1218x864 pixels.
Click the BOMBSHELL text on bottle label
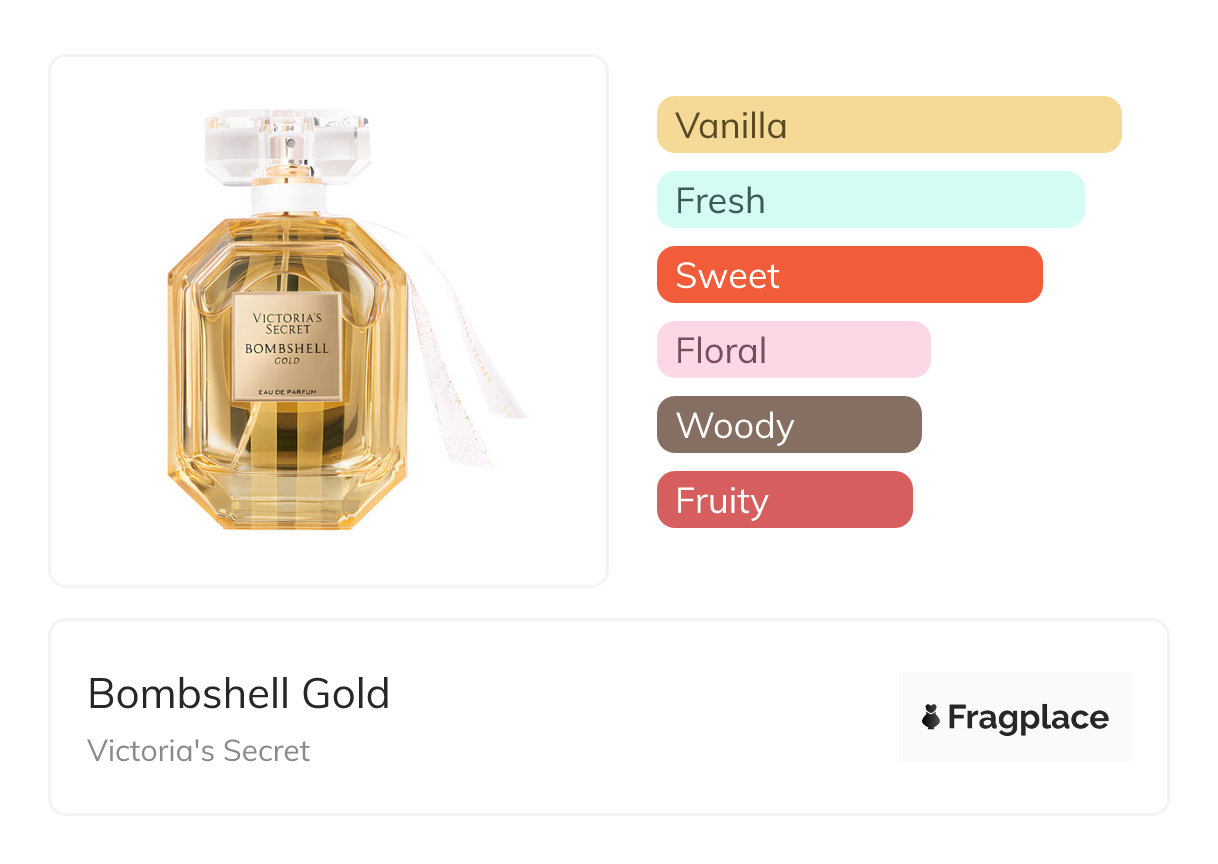[x=288, y=349]
